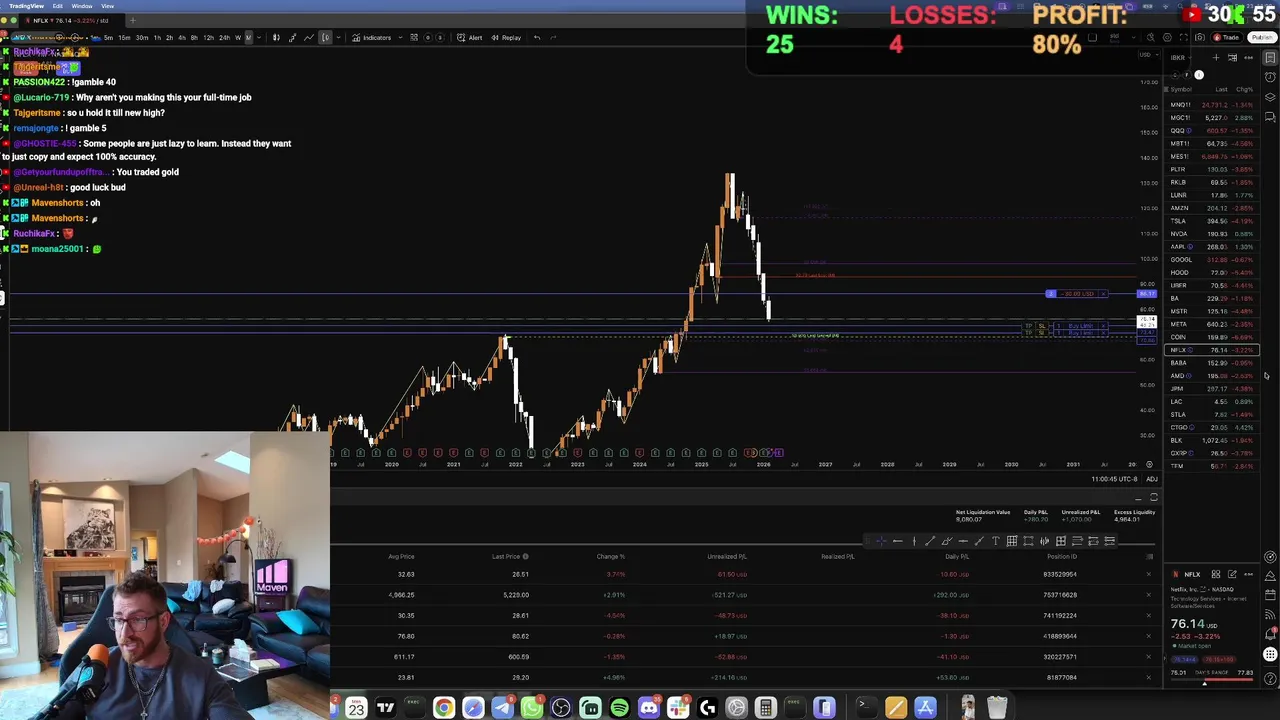The height and width of the screenshot is (720, 1280).
Task: Add symbol with watchlist plus icon
Action: (x=1216, y=57)
